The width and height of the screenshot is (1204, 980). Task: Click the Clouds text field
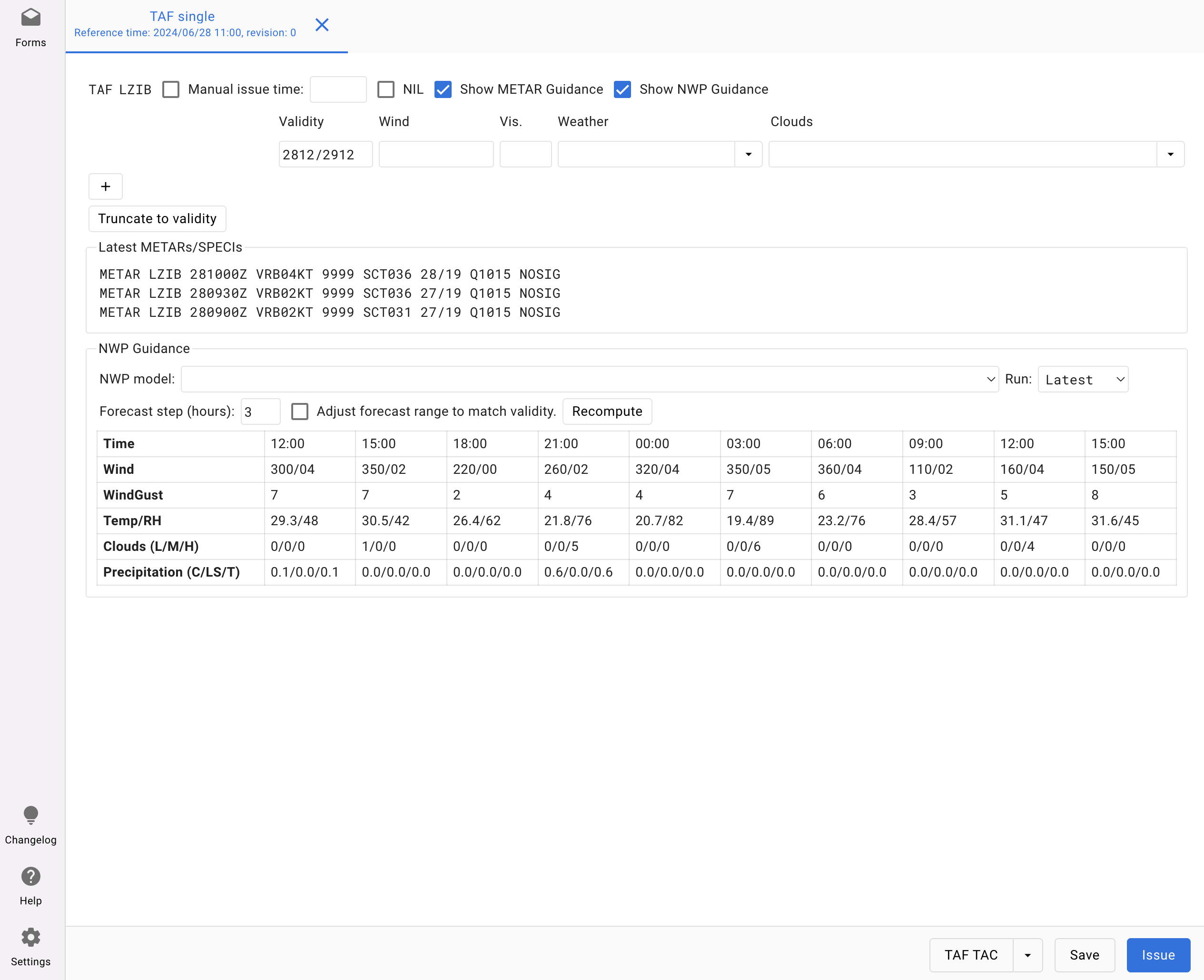(x=963, y=154)
